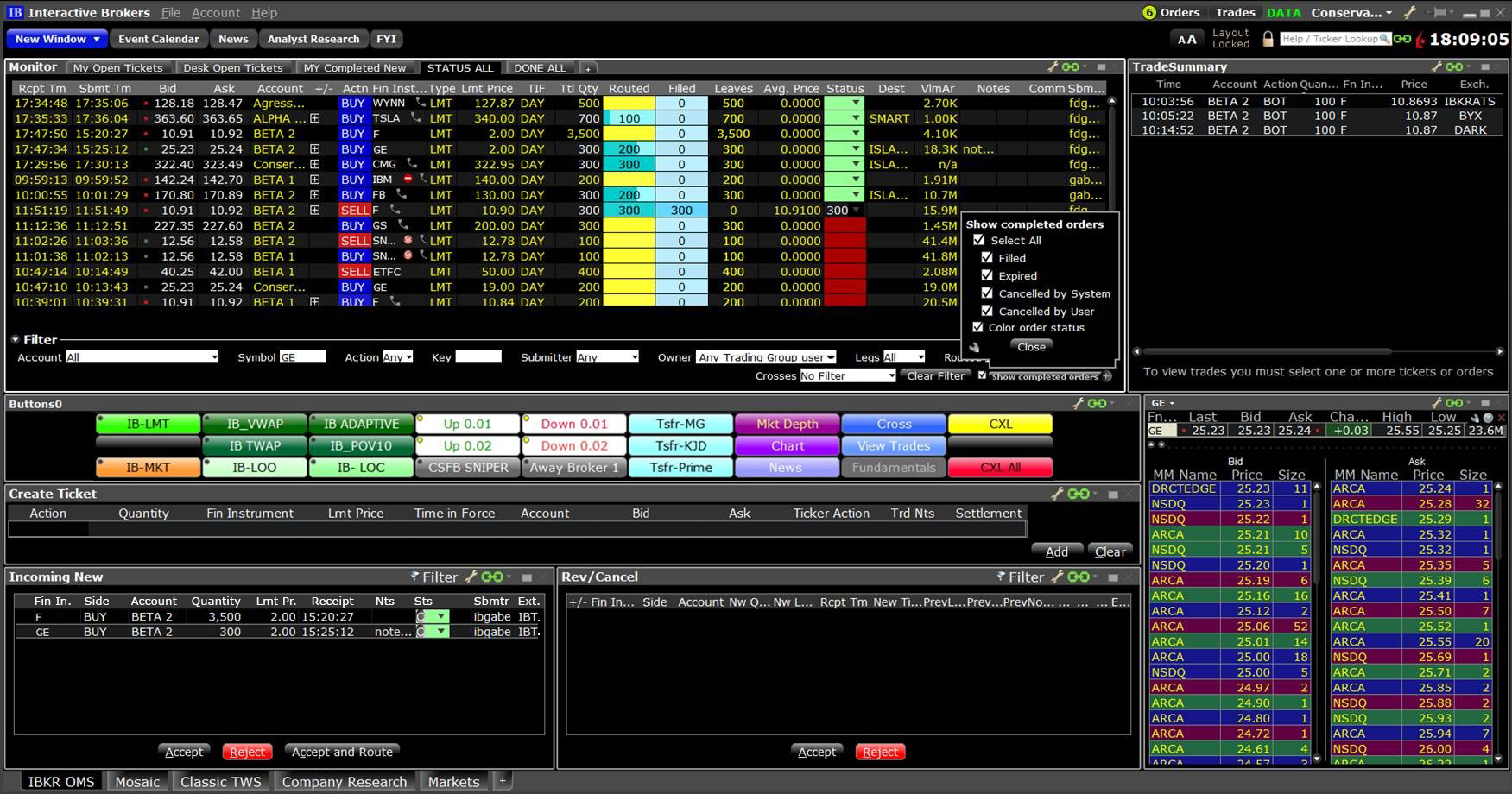Open GE market depth panel wrench icon
Image resolution: width=1512 pixels, height=794 pixels.
point(1437,403)
